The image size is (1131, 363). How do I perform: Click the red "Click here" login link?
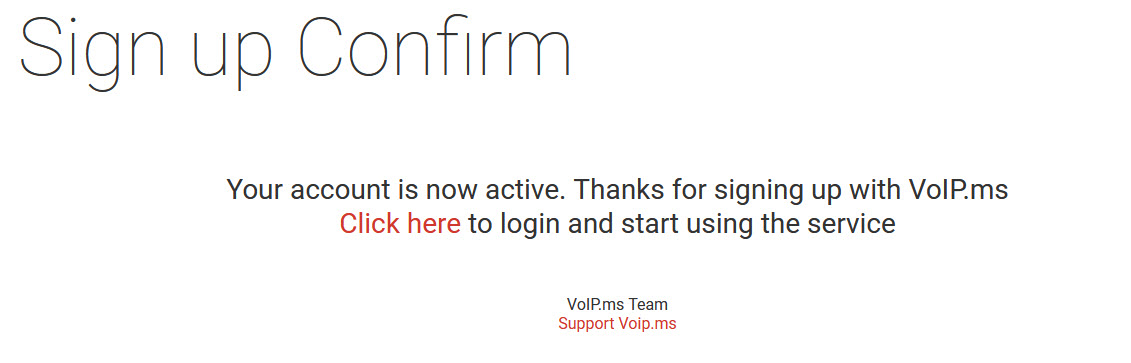click(x=400, y=224)
